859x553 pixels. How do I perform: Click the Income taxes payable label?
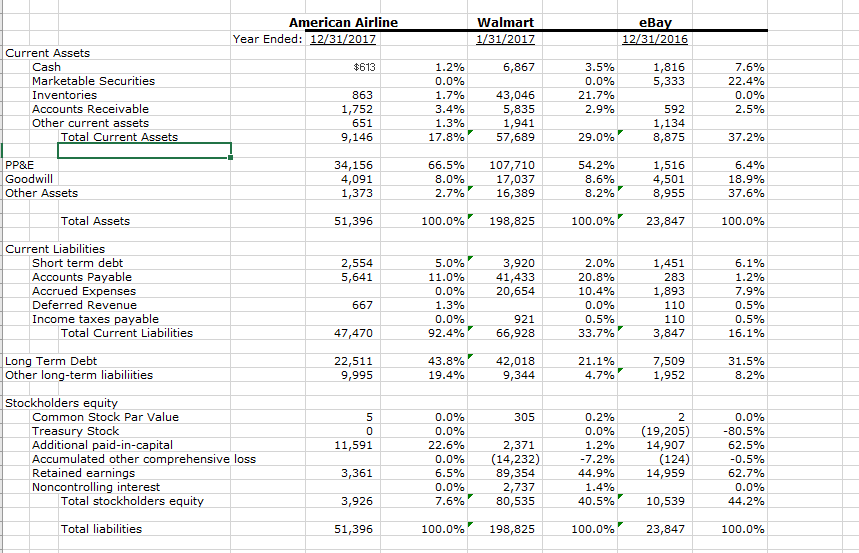coord(95,319)
